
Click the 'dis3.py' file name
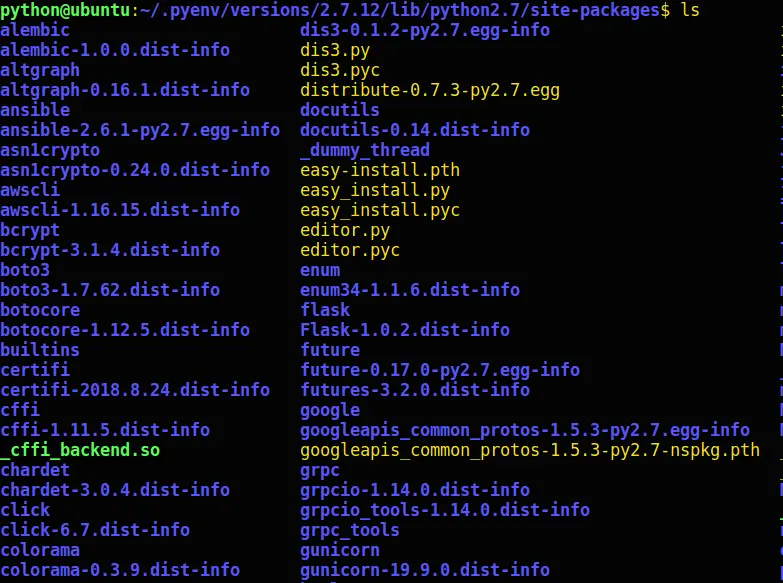(x=335, y=50)
